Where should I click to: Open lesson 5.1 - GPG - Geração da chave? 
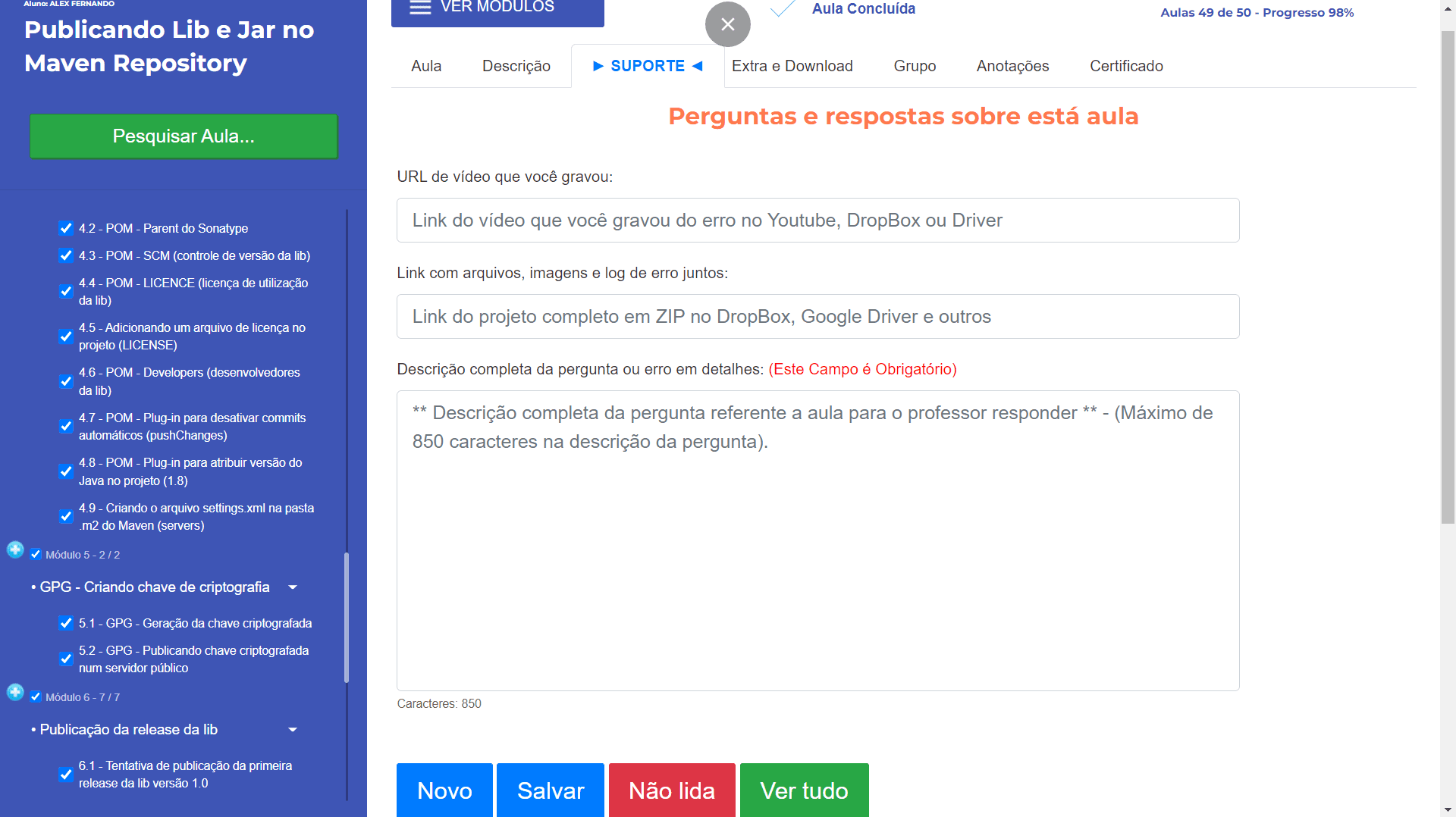tap(196, 623)
